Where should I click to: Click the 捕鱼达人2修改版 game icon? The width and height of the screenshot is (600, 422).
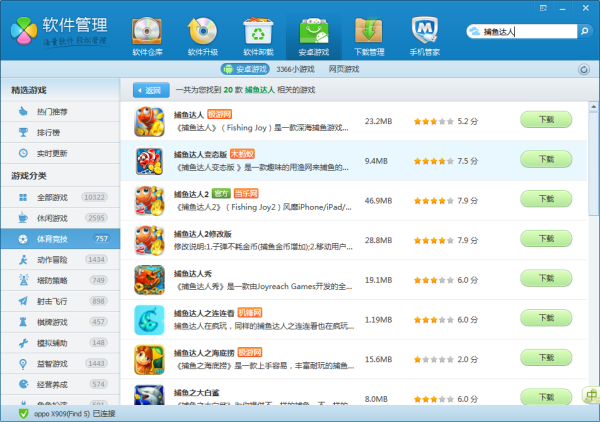[149, 240]
